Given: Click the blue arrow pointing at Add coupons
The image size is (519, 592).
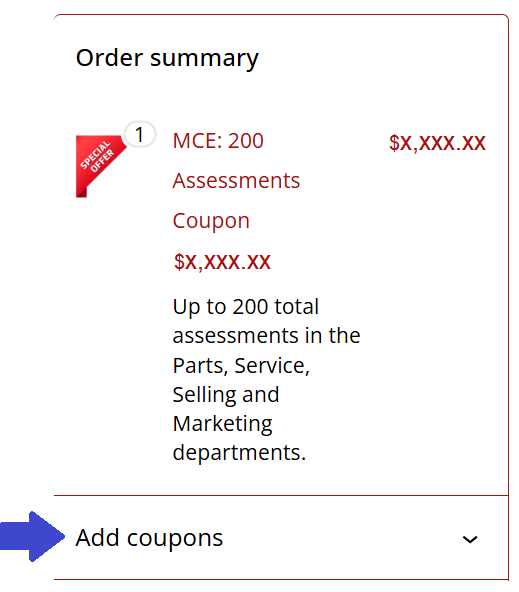Looking at the screenshot, I should pyautogui.click(x=32, y=536).
